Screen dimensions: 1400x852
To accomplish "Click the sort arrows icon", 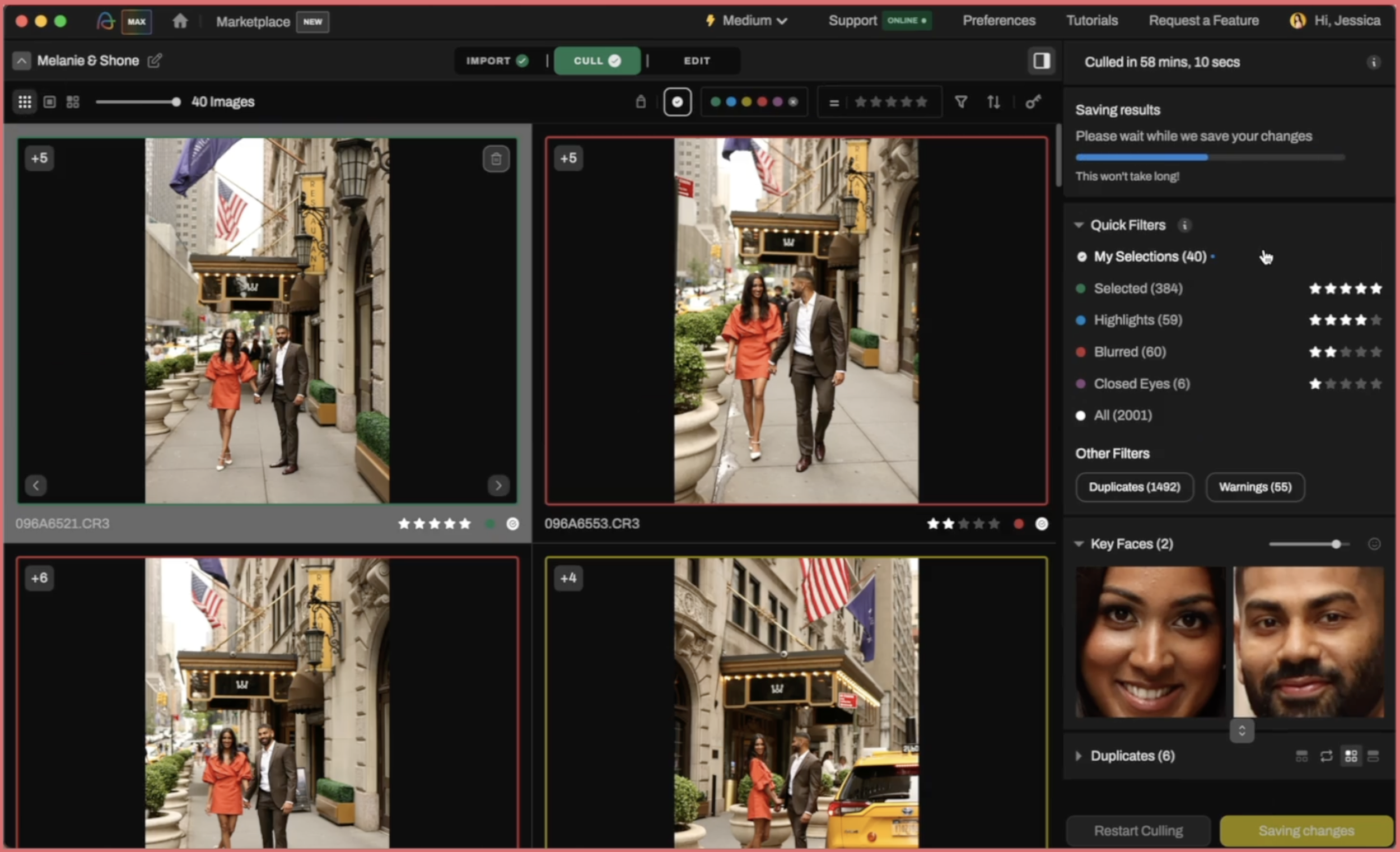I will [x=993, y=103].
